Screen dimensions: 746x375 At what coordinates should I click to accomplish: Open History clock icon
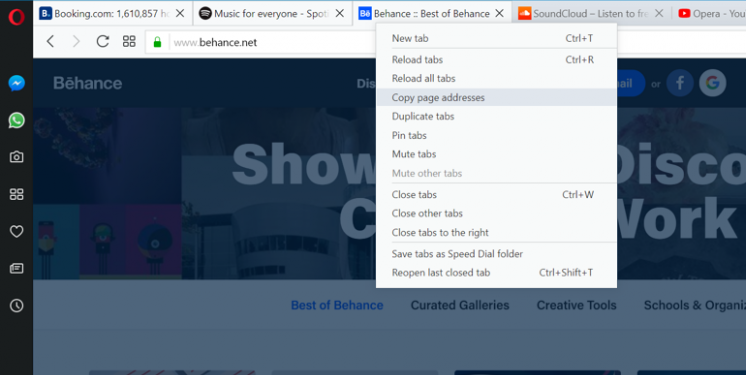(x=17, y=306)
